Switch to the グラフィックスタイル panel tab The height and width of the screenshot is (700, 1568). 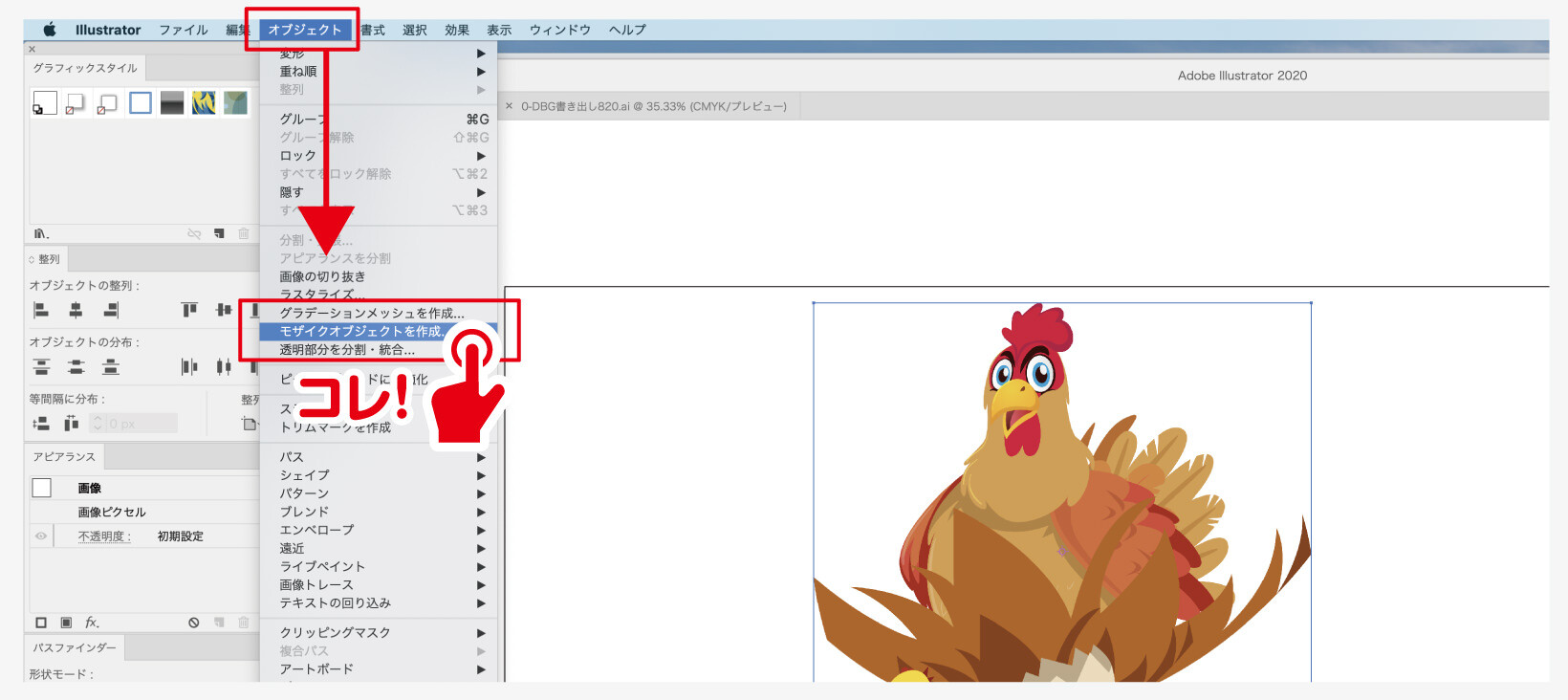tap(85, 68)
